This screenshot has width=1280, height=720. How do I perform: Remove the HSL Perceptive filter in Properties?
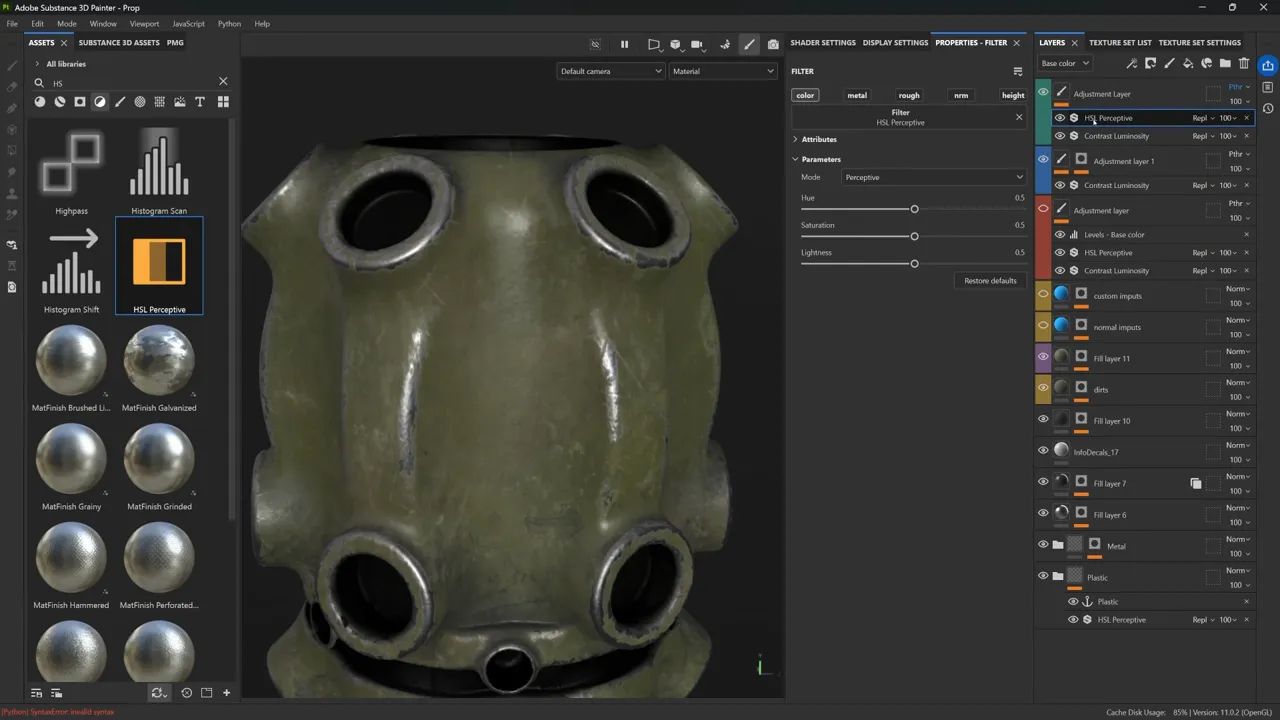coord(1019,117)
